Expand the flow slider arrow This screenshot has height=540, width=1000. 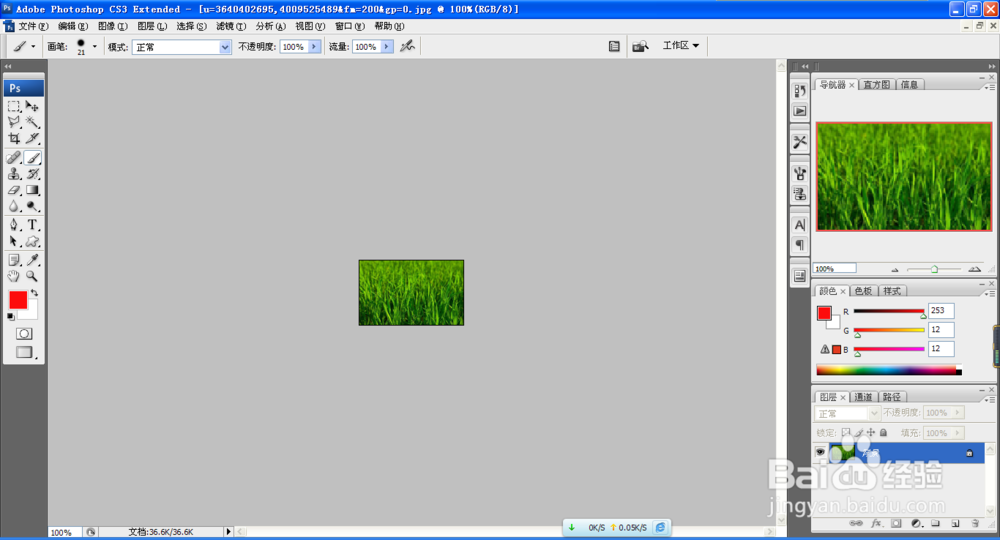386,47
